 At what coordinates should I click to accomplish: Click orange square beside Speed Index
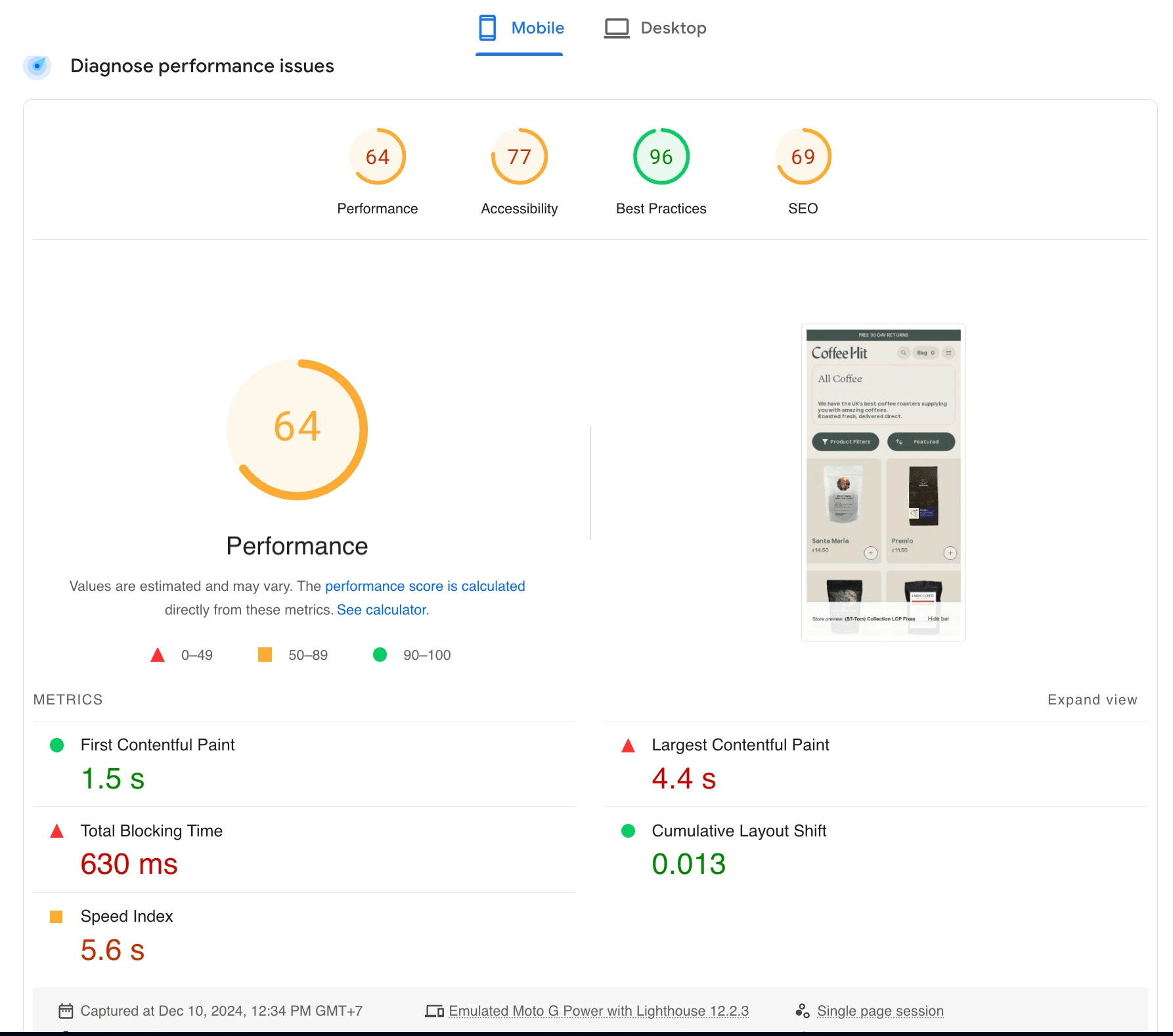pyautogui.click(x=56, y=917)
